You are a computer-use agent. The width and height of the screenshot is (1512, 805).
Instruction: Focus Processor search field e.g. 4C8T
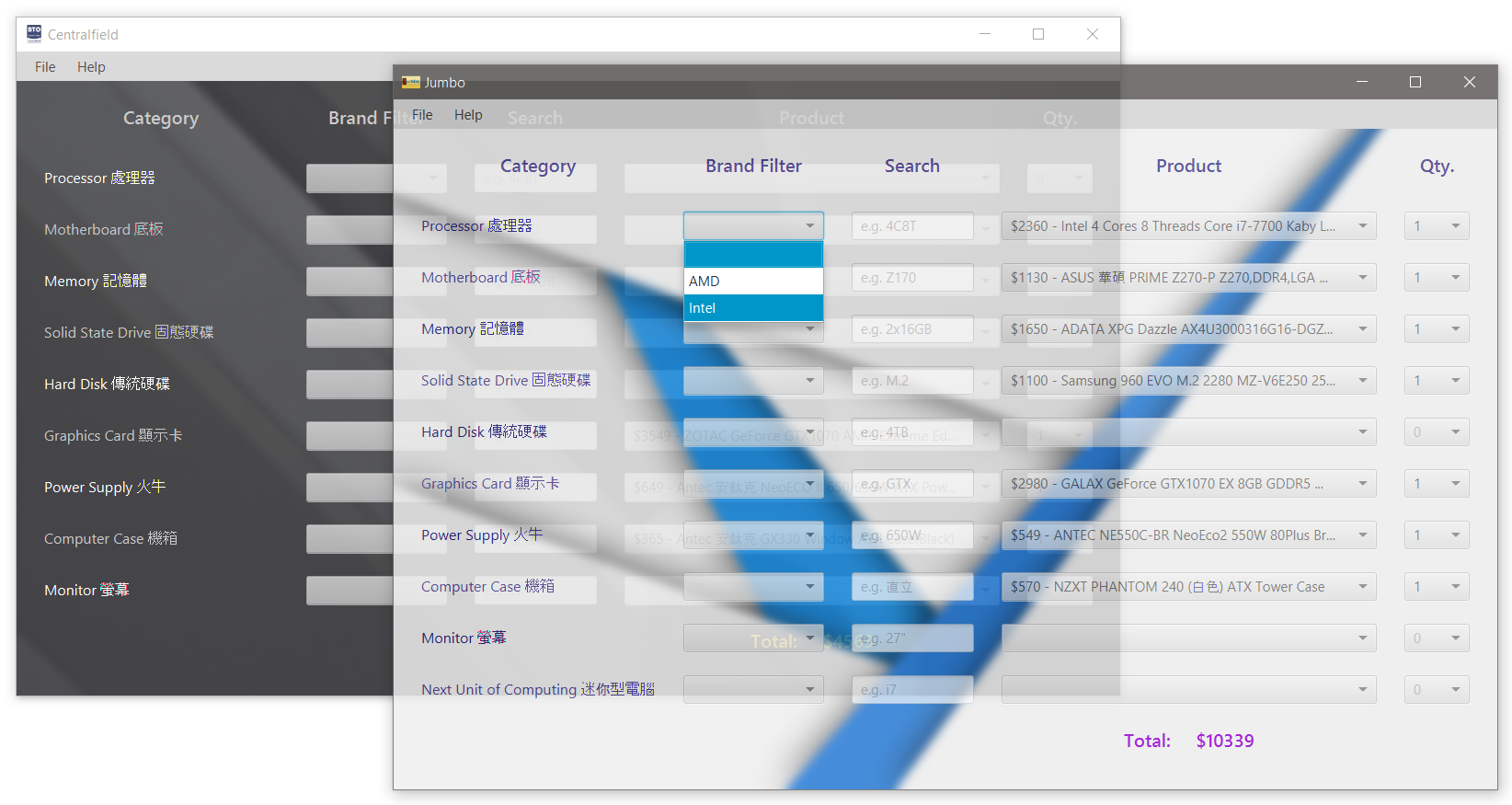[912, 226]
